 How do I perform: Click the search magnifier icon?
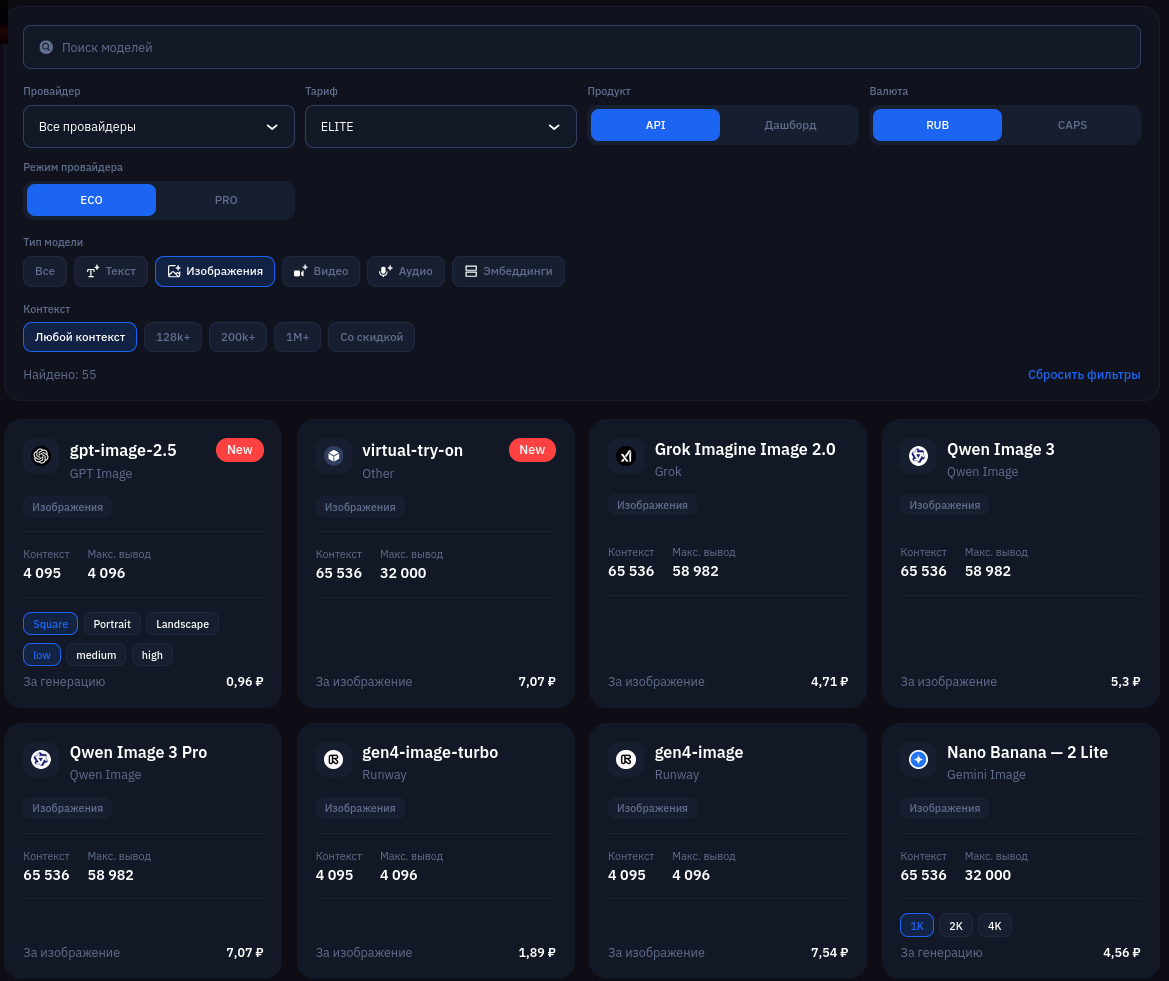[x=46, y=47]
